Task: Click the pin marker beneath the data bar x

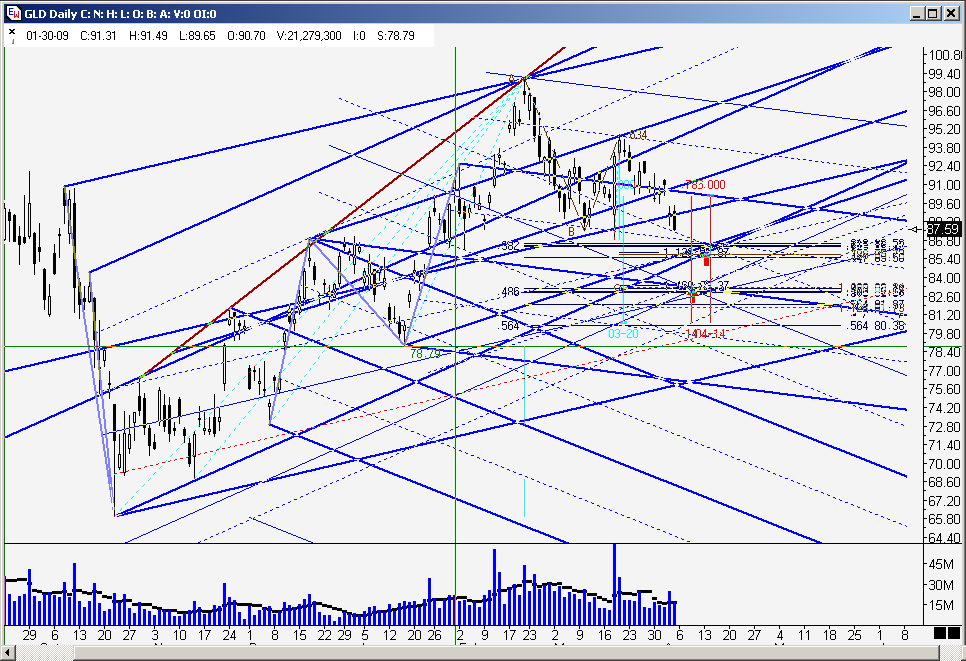Action: click(x=12, y=41)
